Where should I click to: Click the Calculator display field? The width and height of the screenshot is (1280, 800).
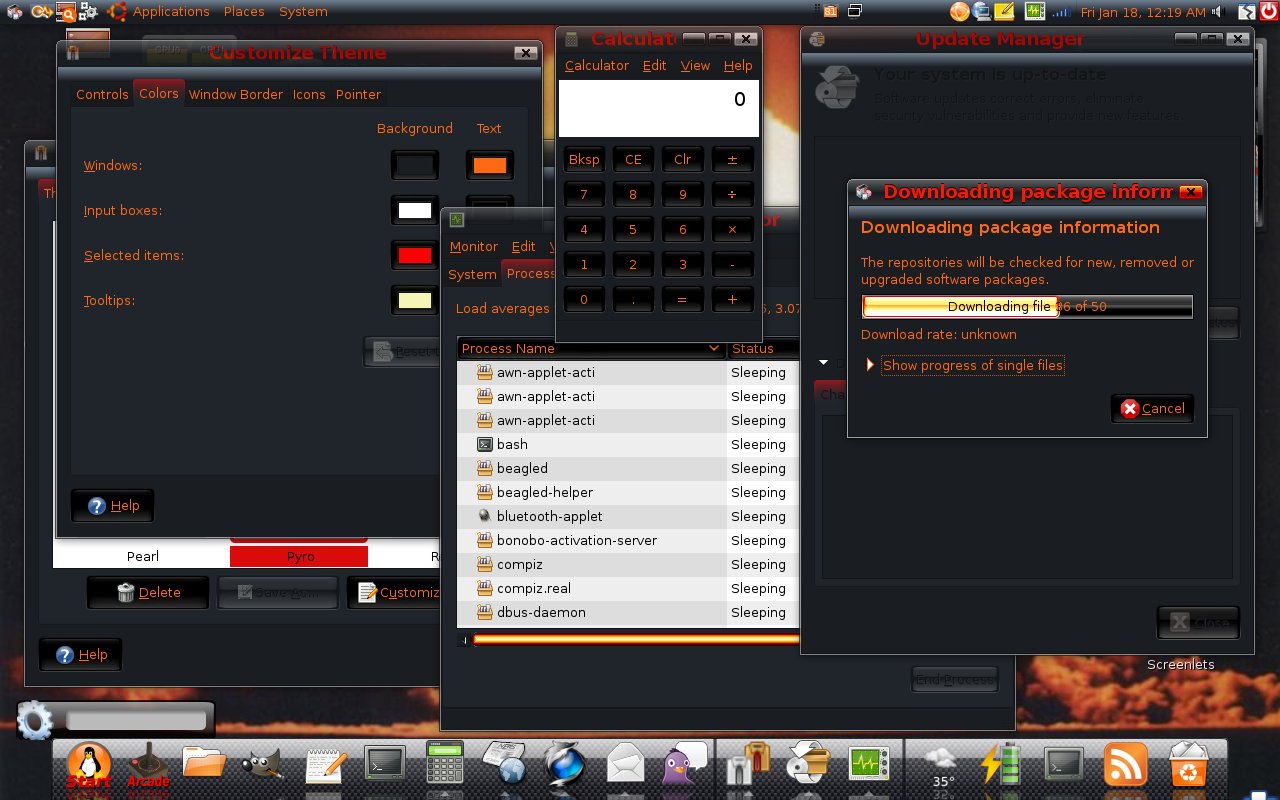pos(659,108)
